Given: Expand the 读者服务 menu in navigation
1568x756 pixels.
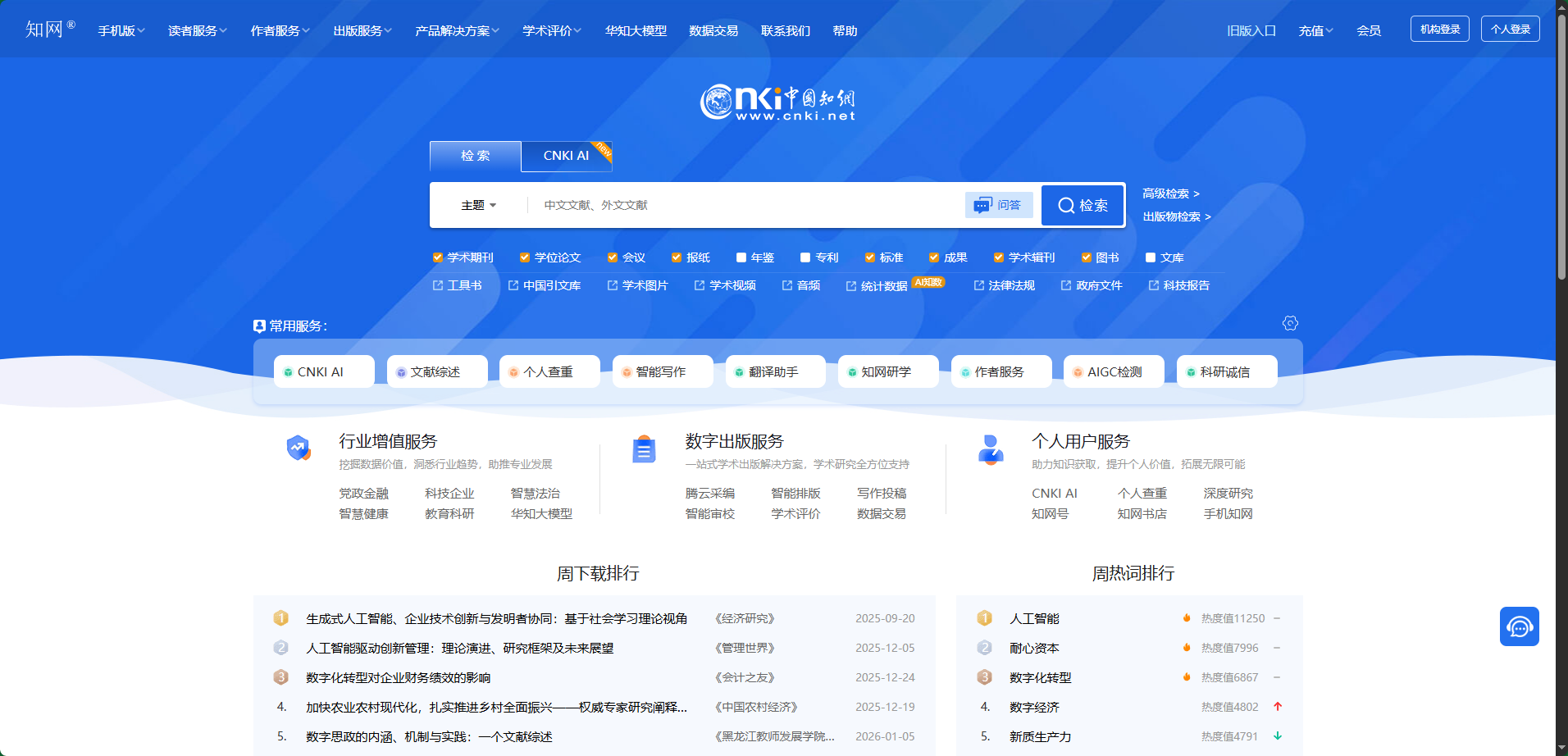Looking at the screenshot, I should point(197,30).
